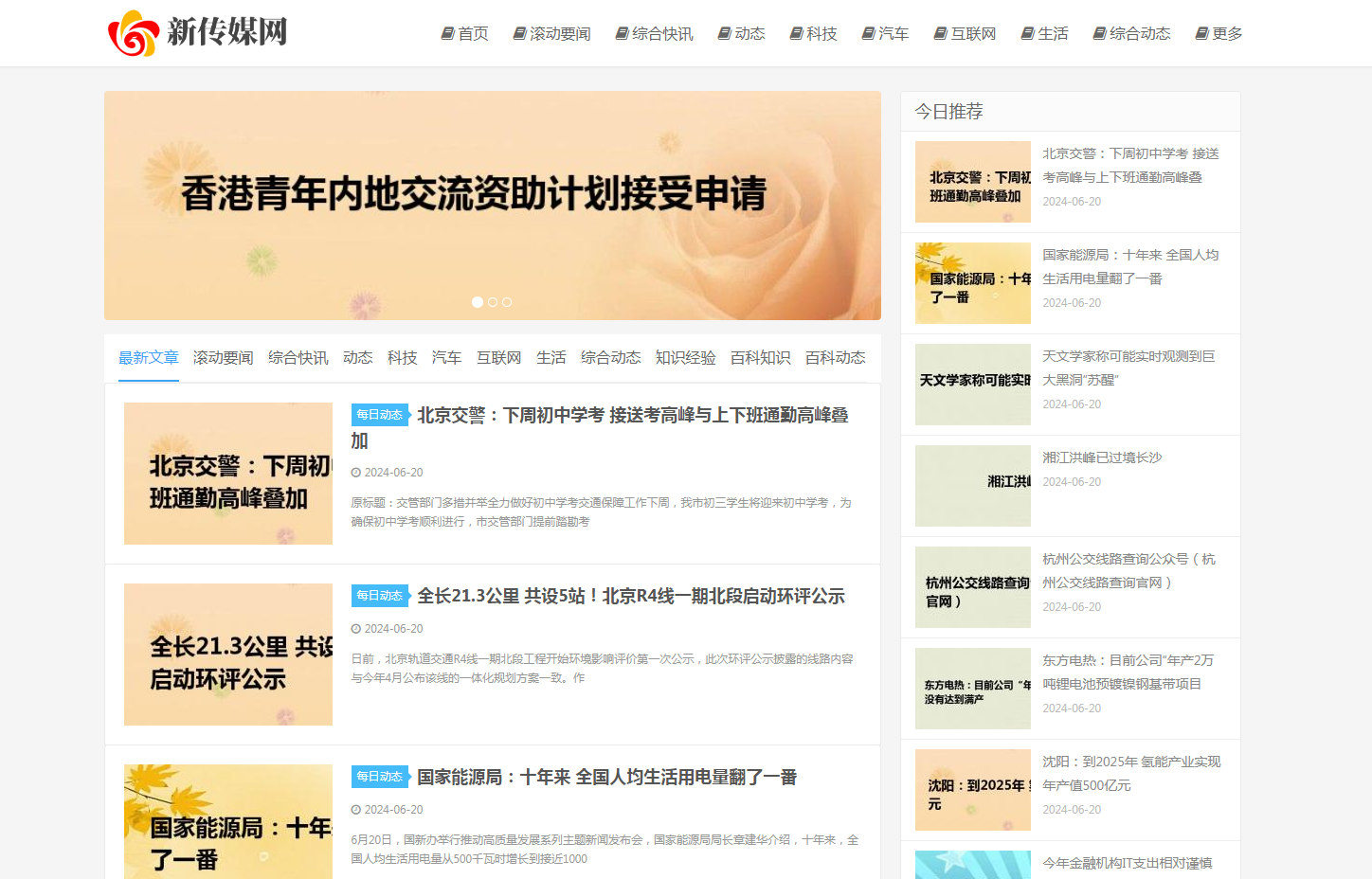
Task: Open sidebar thumbnail for 沈阳 2025年 article
Action: 973,790
